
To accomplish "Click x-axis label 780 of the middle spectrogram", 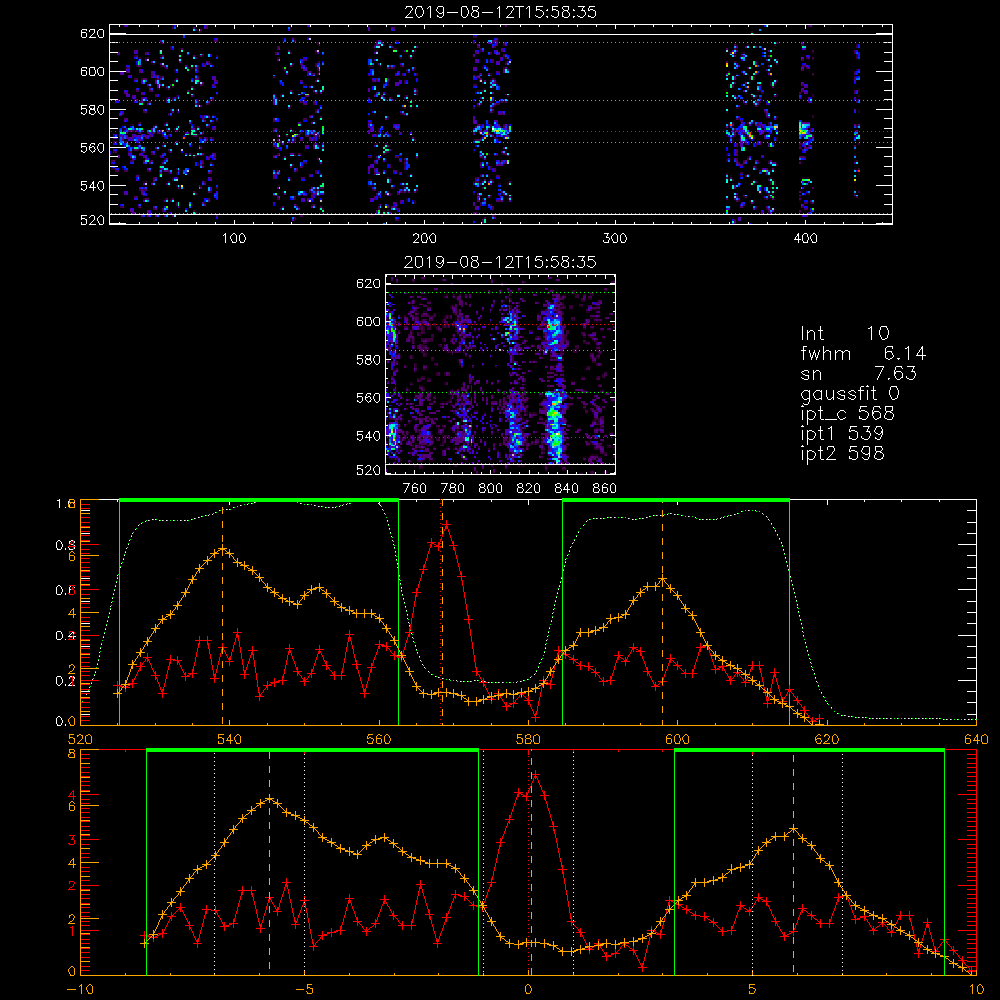I will coord(452,489).
